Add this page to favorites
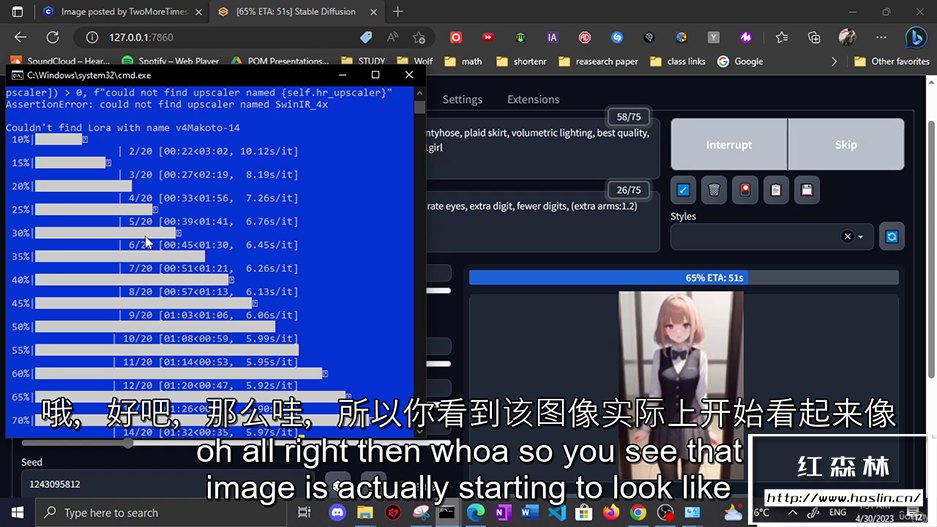 tap(419, 37)
